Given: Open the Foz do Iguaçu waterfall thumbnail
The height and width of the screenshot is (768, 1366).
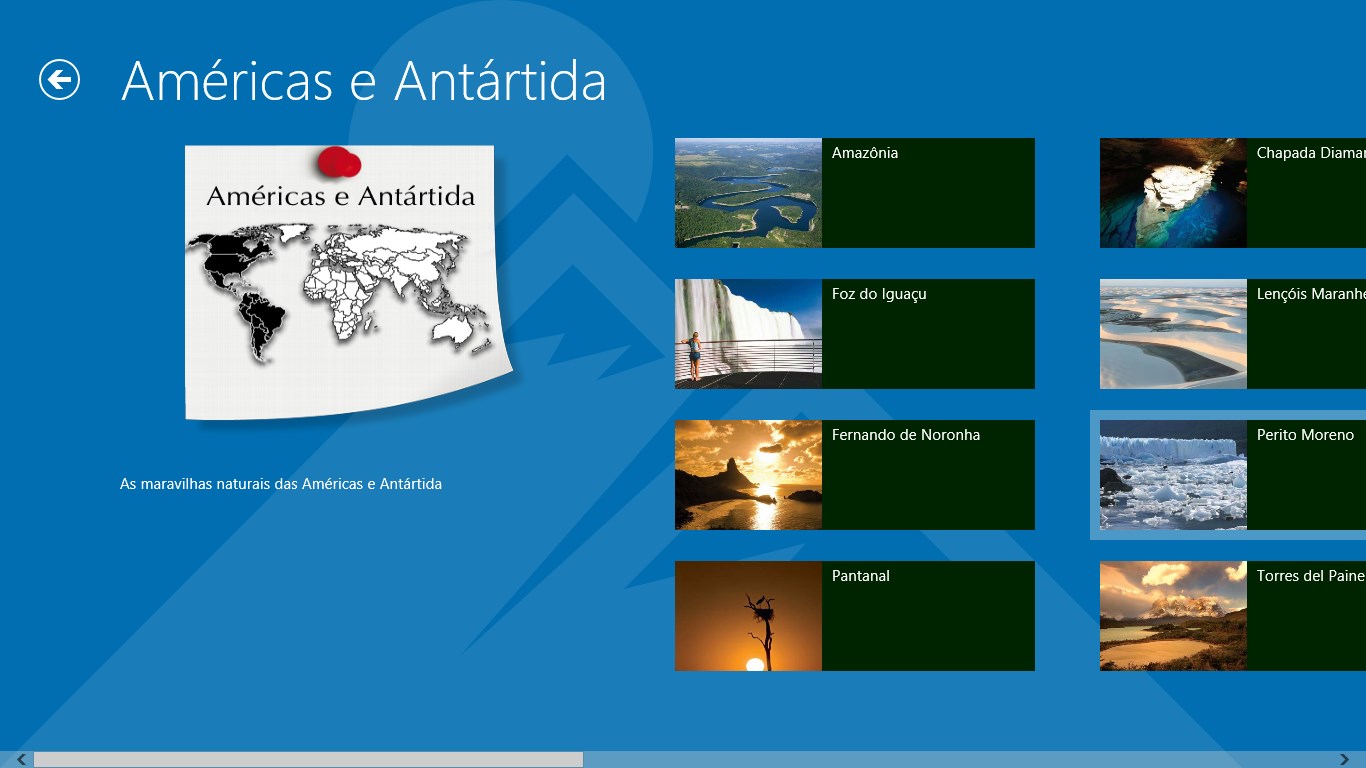Looking at the screenshot, I should pyautogui.click(x=748, y=334).
